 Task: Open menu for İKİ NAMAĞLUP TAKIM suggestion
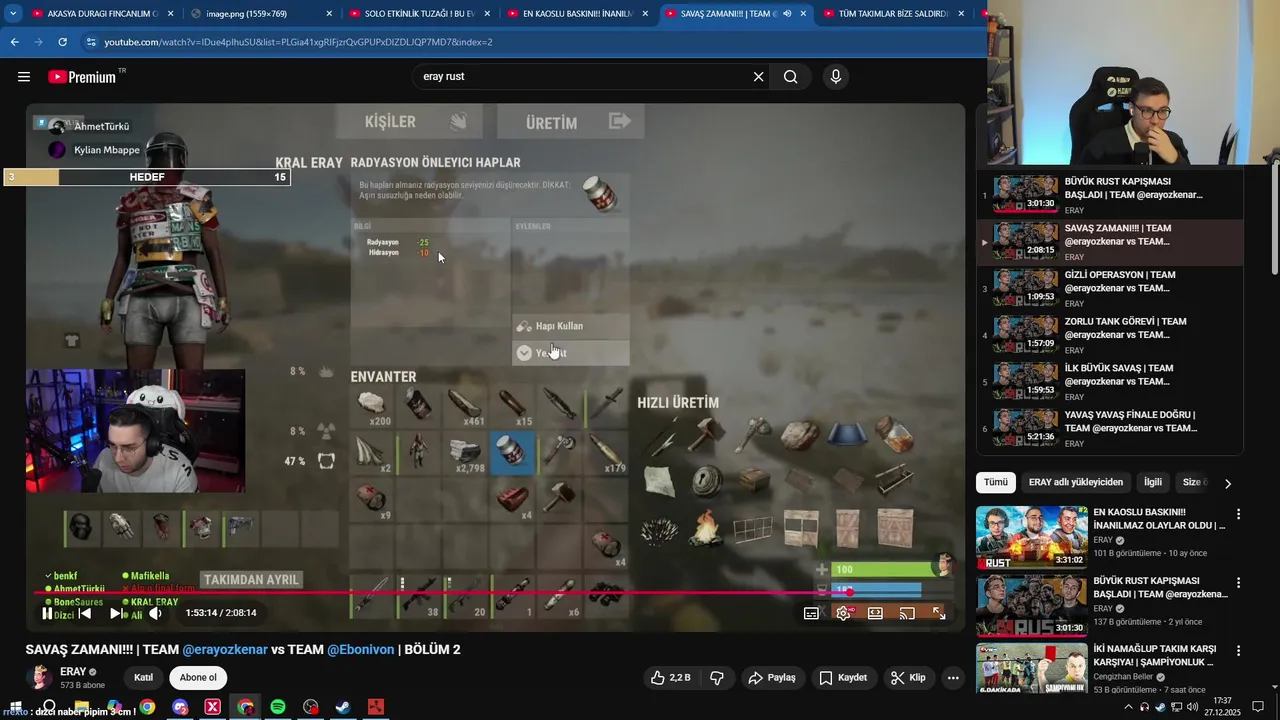point(1238,651)
